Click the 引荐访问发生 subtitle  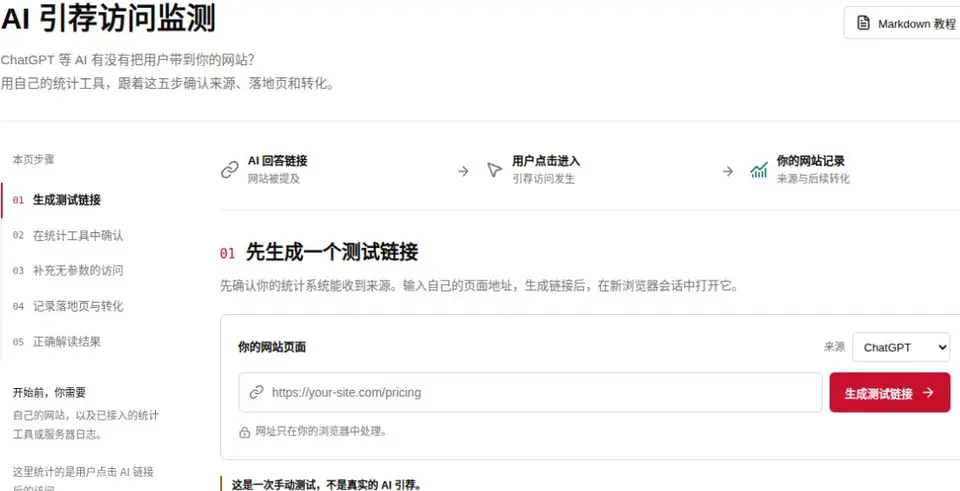pyautogui.click(x=544, y=179)
